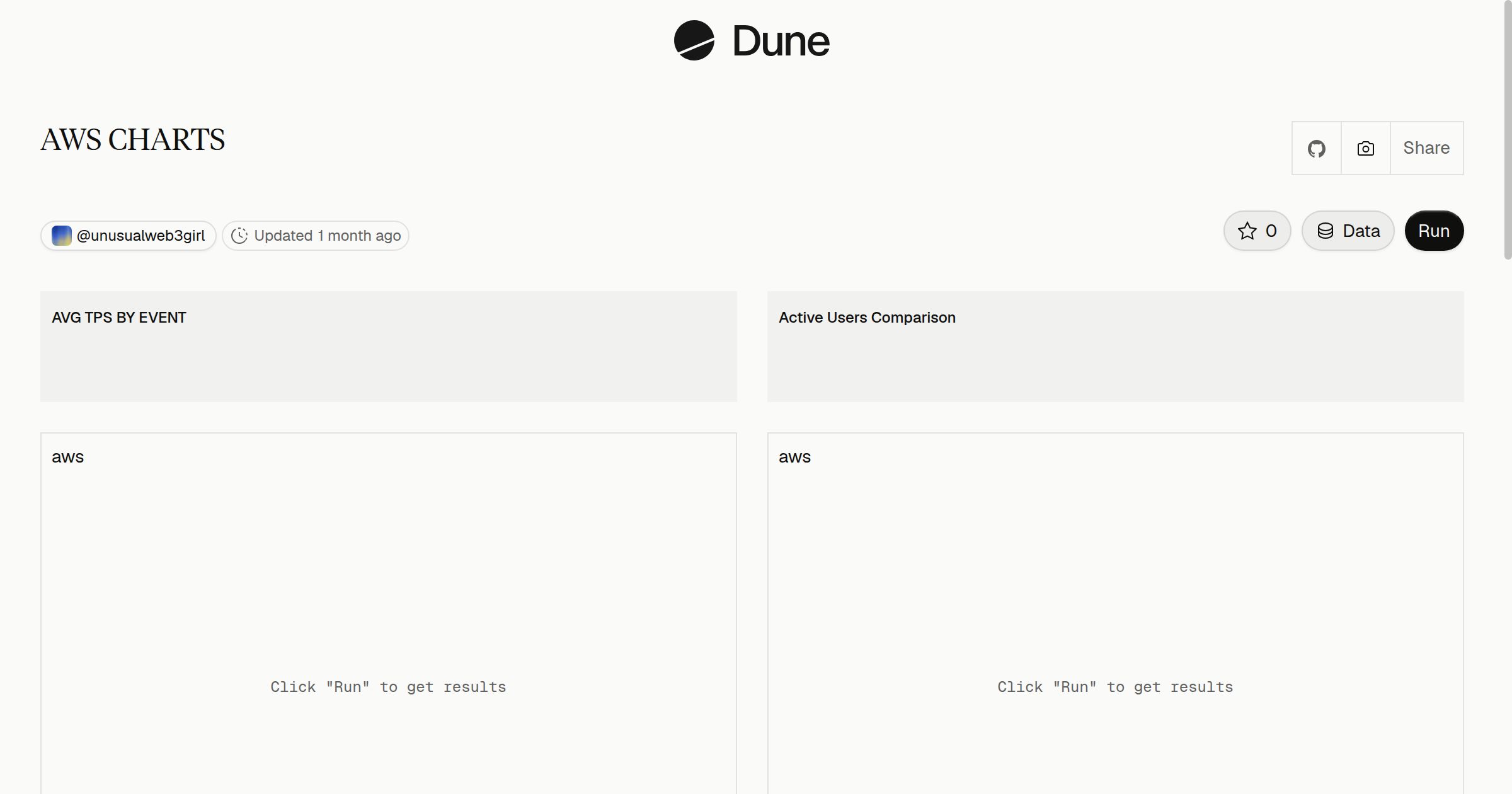The width and height of the screenshot is (1512, 794).
Task: Open the left aws chart title
Action: (x=68, y=457)
